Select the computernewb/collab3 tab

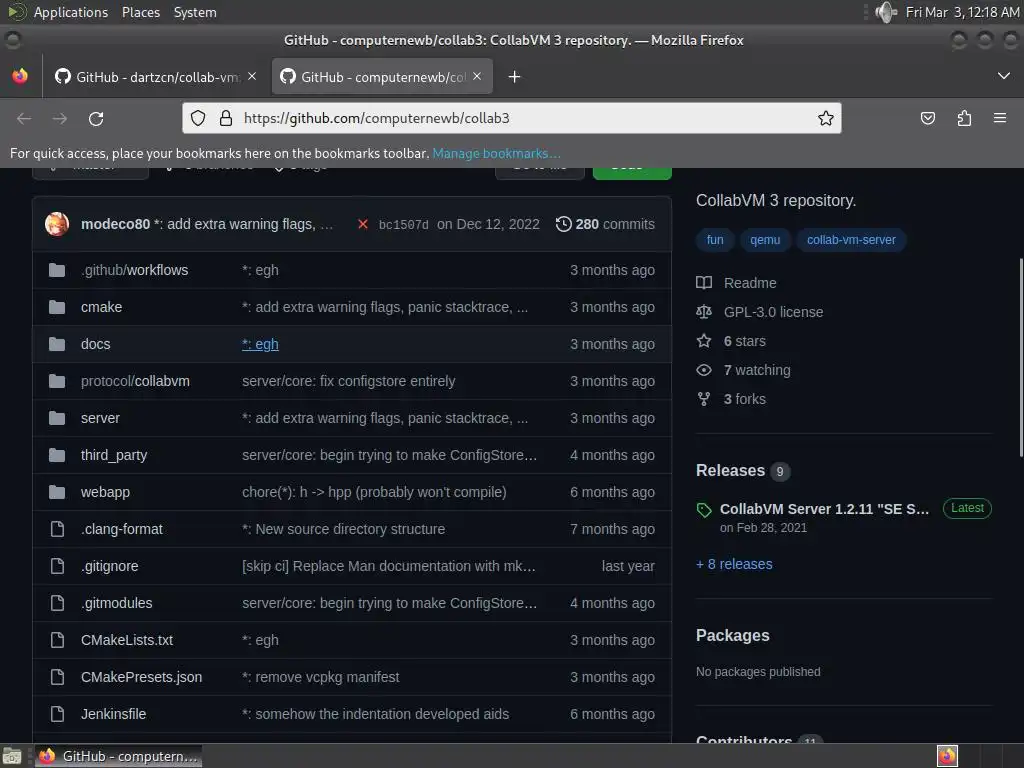click(382, 77)
